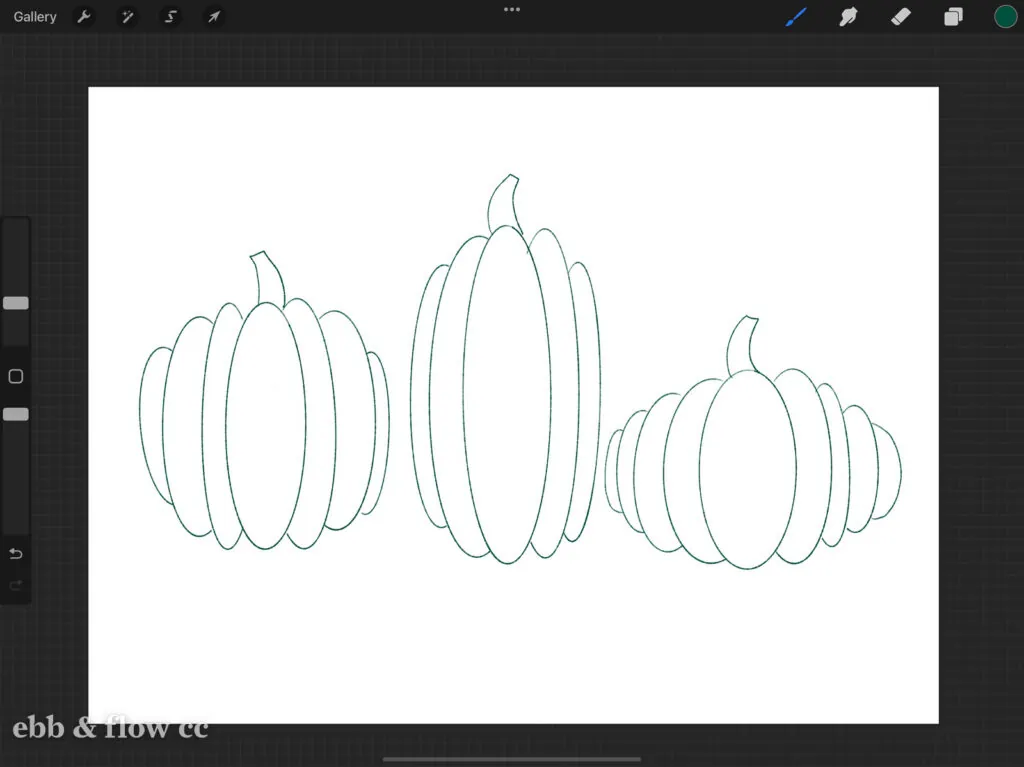Select the Brush tool
The image size is (1024, 767).
(x=796, y=17)
